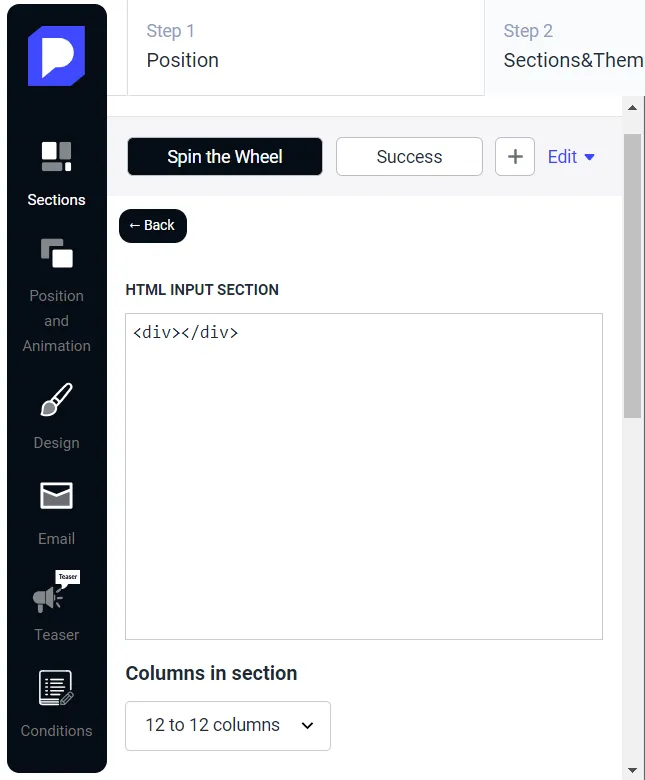Open the 12 to 12 columns dropdown
This screenshot has width=645, height=780.
[228, 726]
